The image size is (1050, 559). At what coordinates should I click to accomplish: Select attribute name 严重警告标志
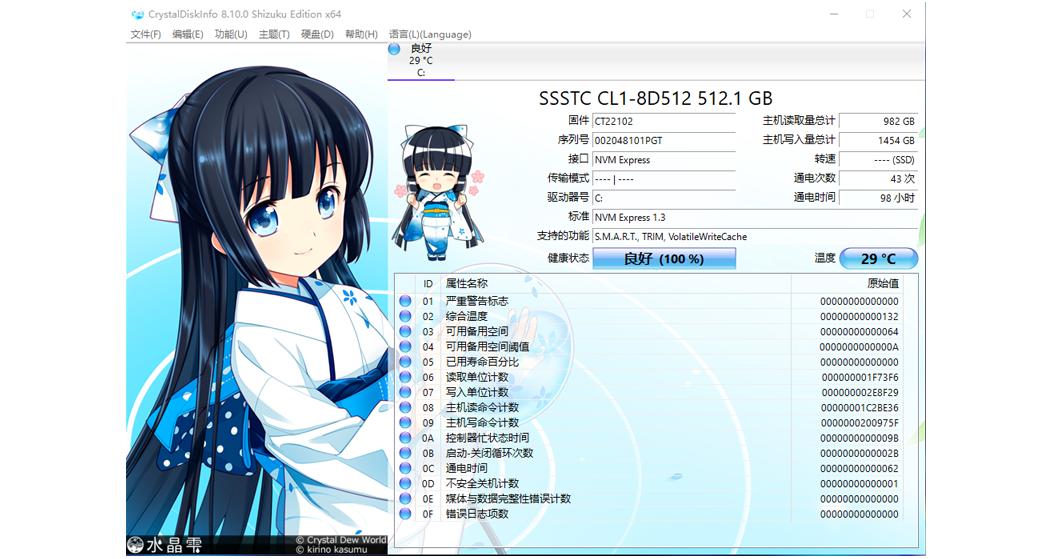click(x=477, y=301)
